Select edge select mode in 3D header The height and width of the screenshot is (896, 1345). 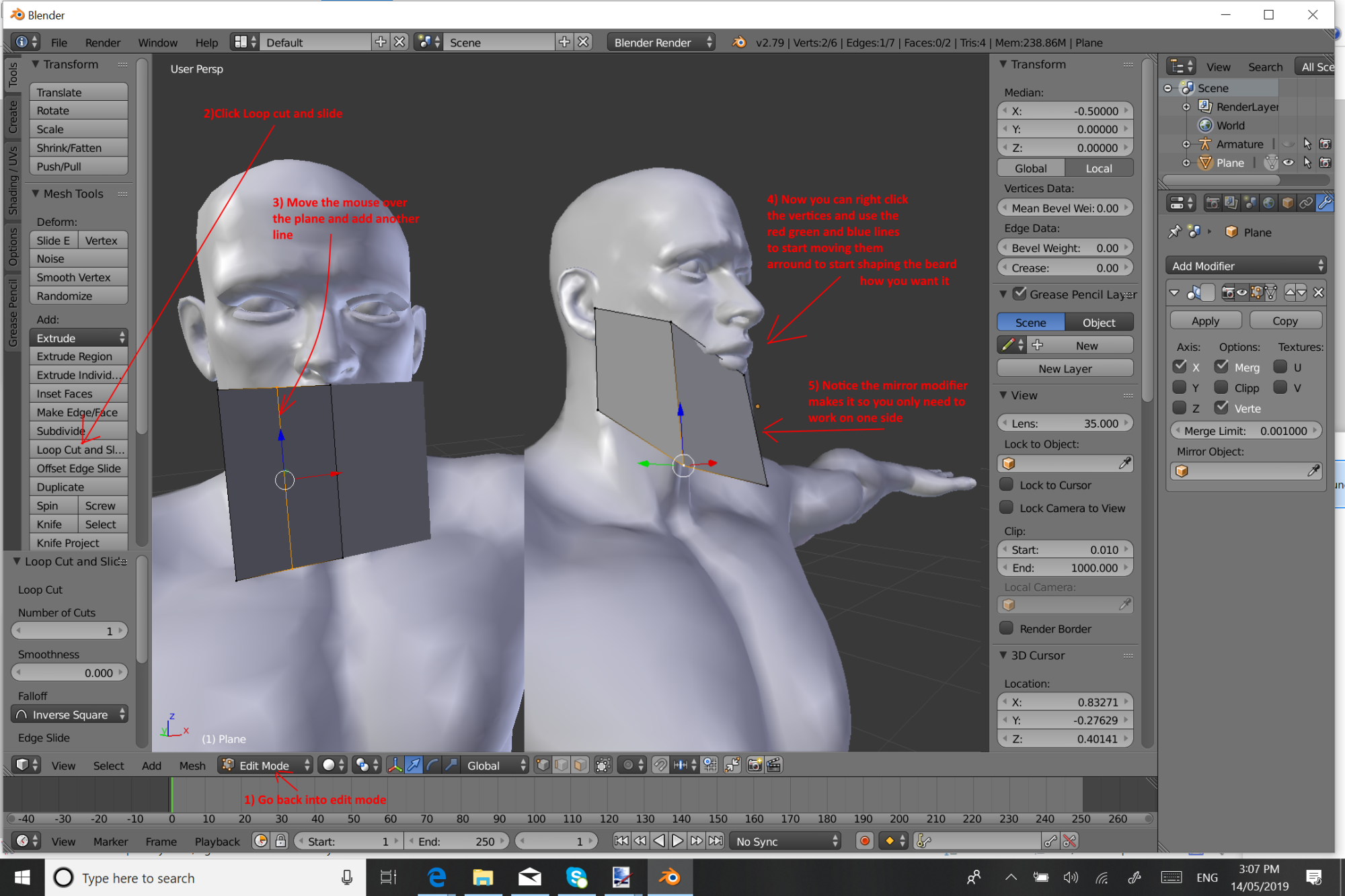coord(562,765)
